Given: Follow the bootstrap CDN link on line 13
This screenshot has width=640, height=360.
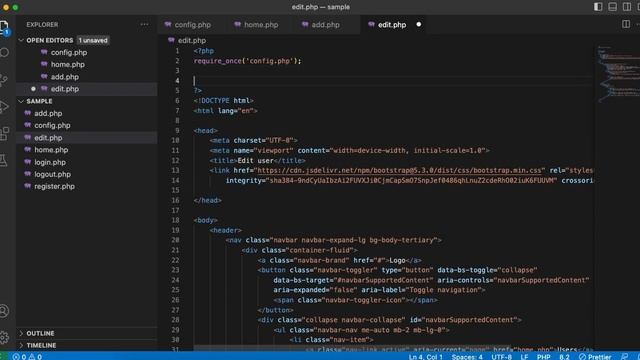Looking at the screenshot, I should tap(399, 170).
